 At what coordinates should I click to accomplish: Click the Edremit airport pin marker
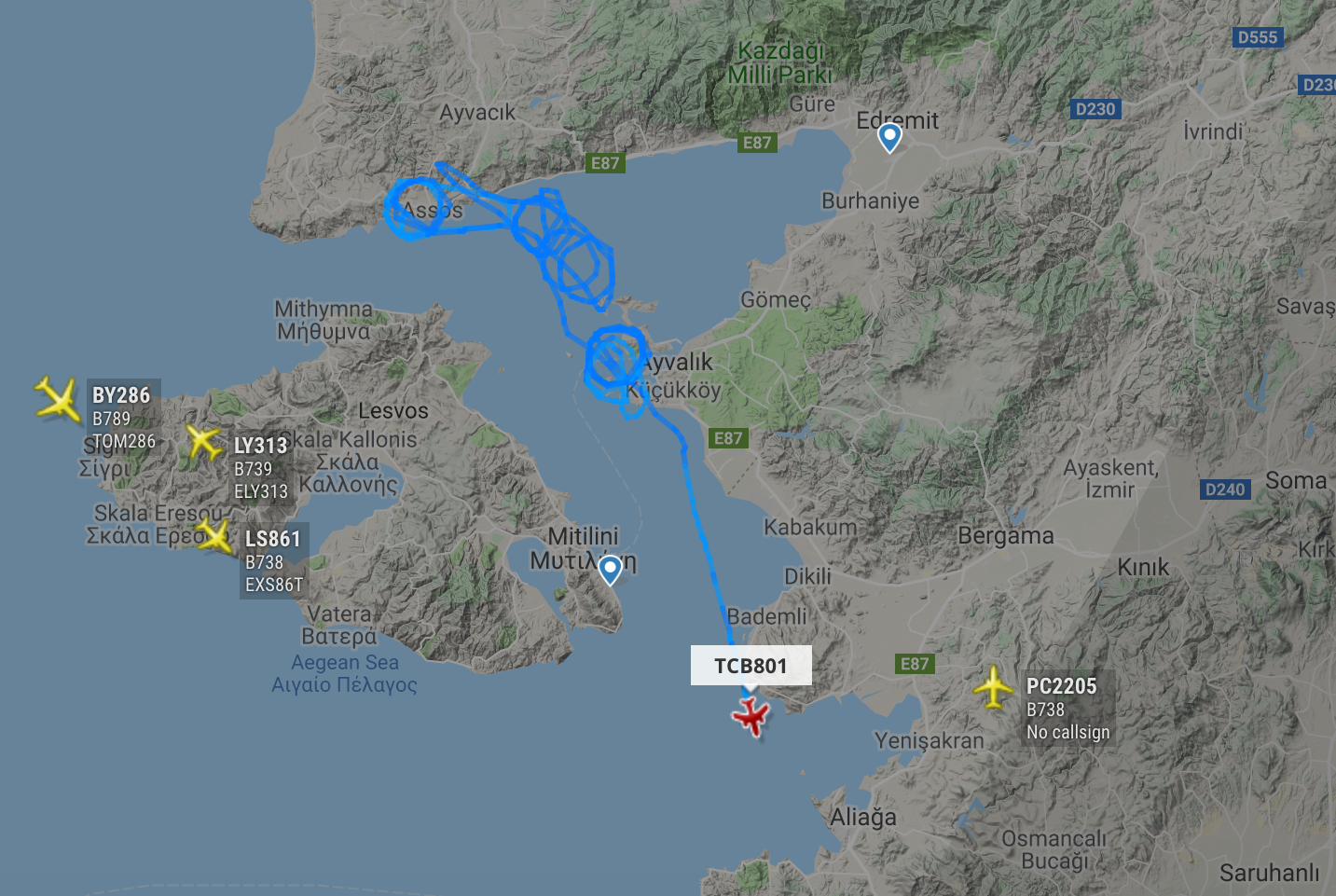click(890, 138)
